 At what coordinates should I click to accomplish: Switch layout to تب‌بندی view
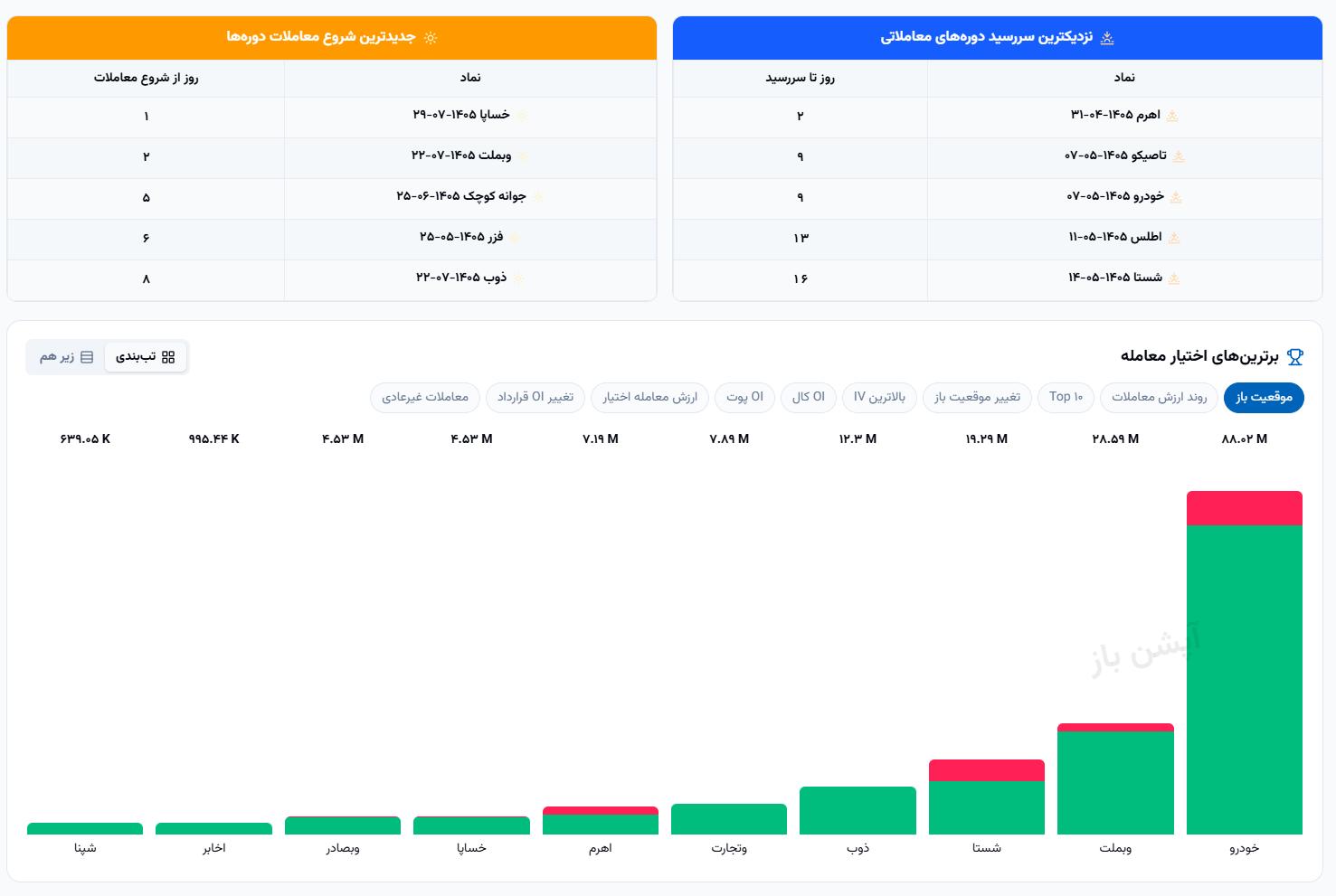(x=146, y=357)
